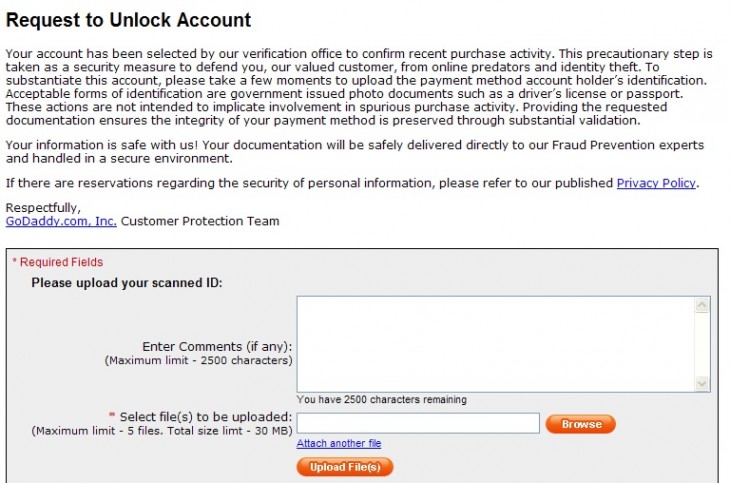Select the 'Attach another file' link

click(339, 443)
